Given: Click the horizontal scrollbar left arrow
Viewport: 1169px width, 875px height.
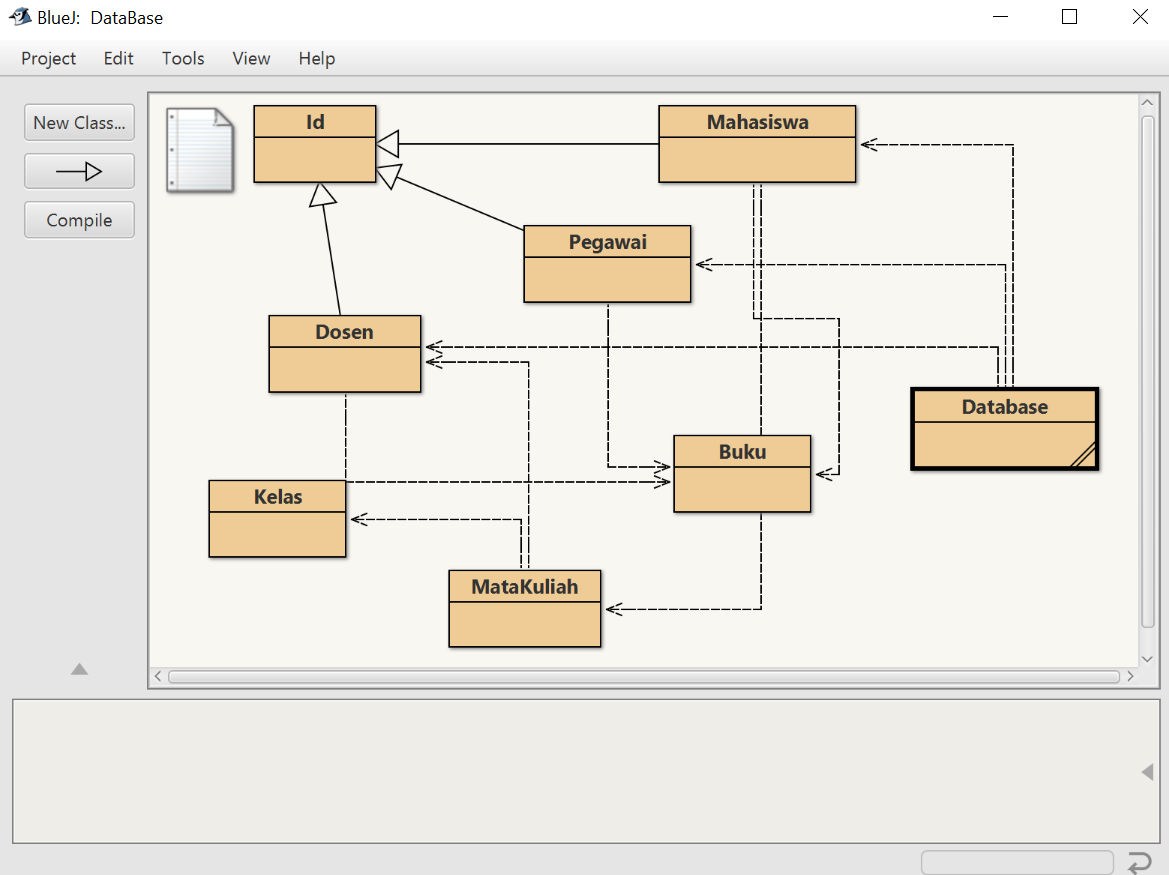Looking at the screenshot, I should pos(158,676).
